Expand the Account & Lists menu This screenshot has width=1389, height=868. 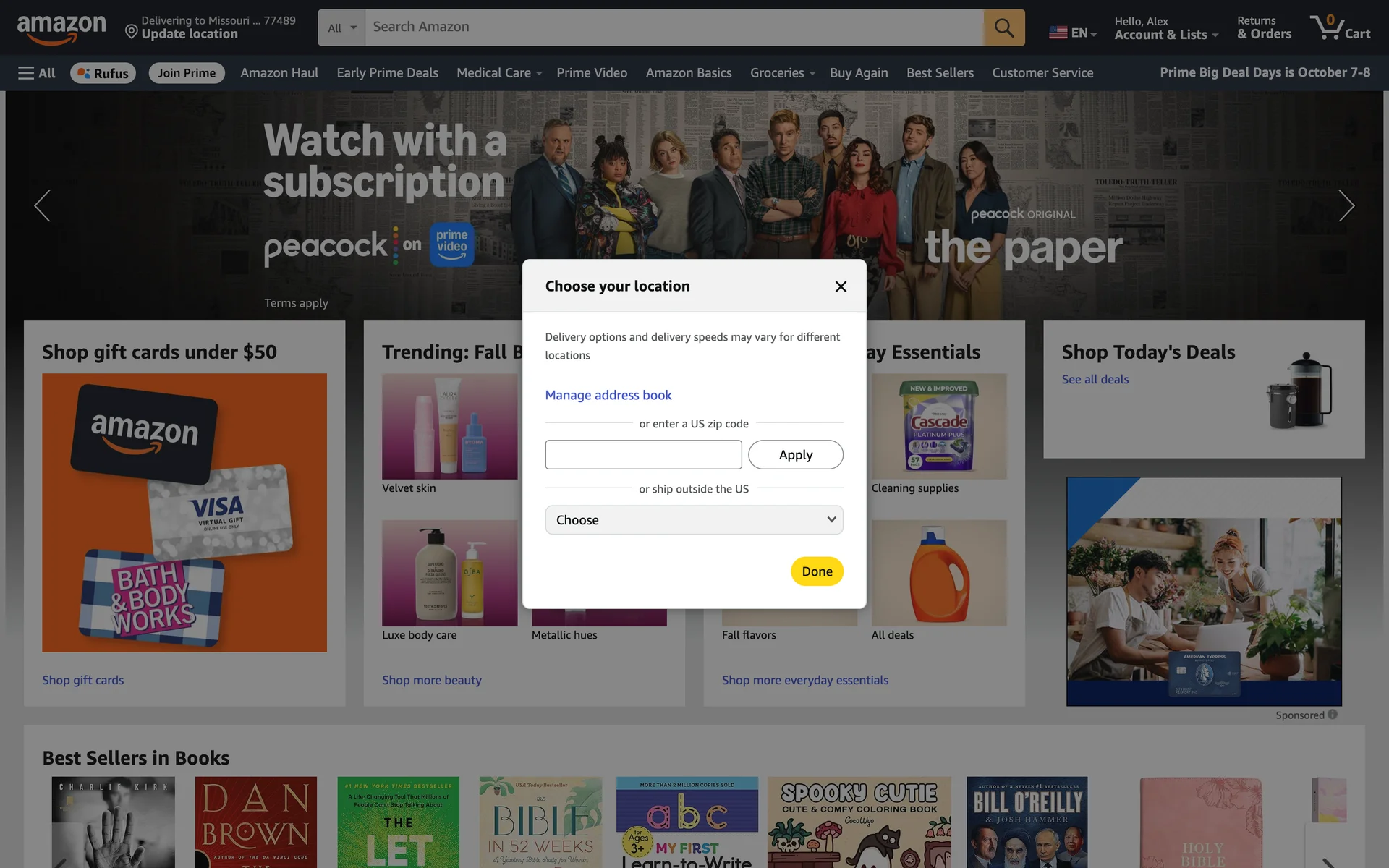(1166, 28)
